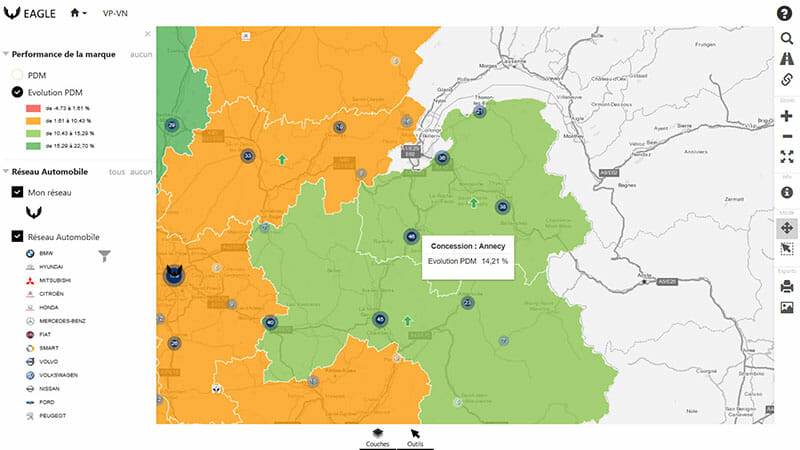Click the red -4,73 à 1,61 % swatch

click(x=33, y=108)
